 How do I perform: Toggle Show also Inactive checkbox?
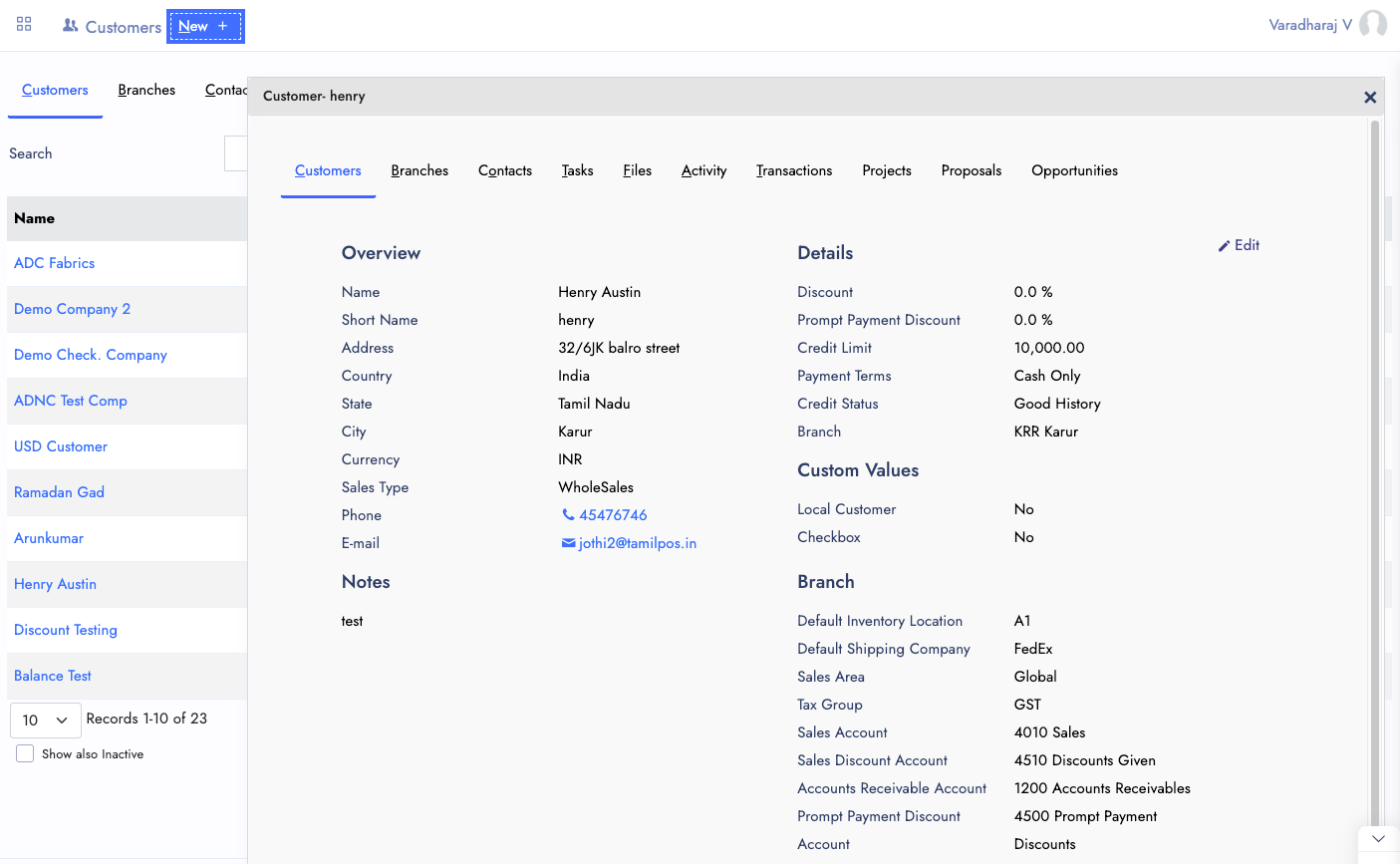pyautogui.click(x=25, y=753)
